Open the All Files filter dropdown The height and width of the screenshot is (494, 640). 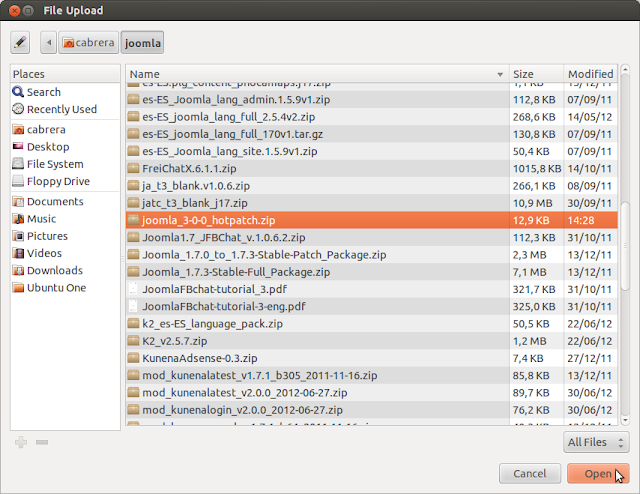tap(596, 442)
